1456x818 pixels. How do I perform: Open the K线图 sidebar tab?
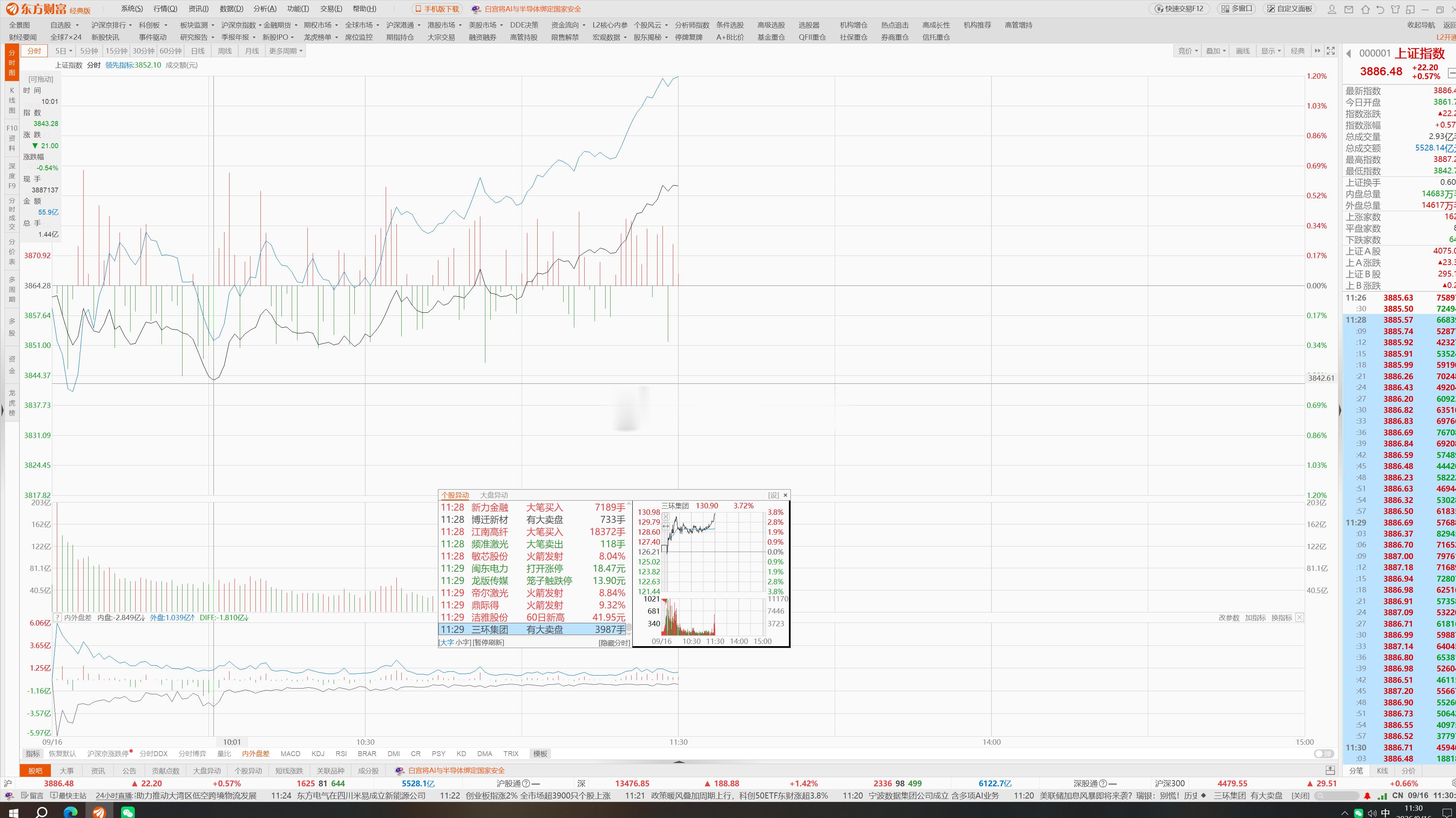coord(12,100)
